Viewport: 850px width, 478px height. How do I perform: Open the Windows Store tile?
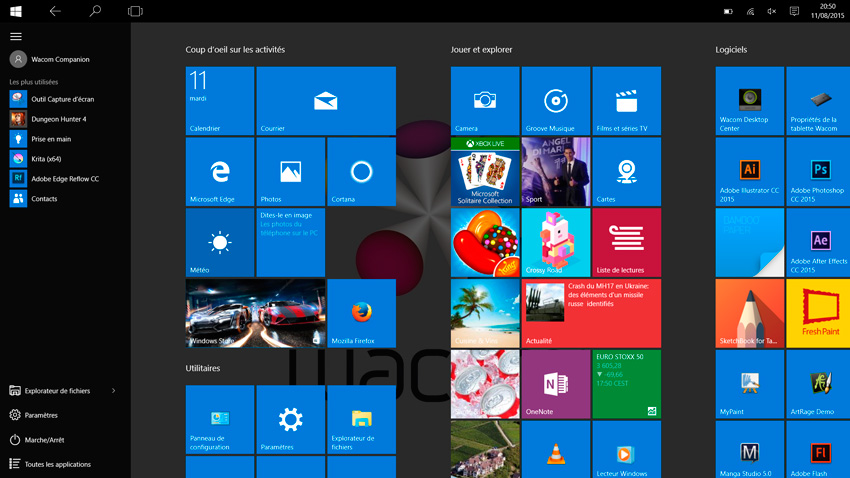[255, 313]
